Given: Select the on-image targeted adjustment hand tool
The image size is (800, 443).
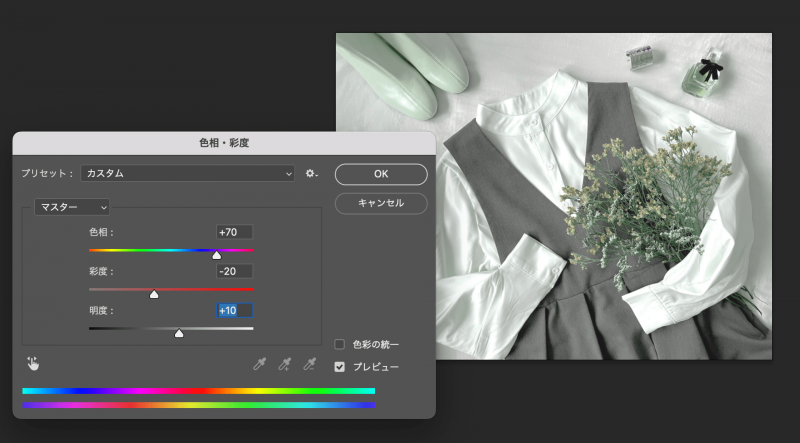Looking at the screenshot, I should click(33, 364).
